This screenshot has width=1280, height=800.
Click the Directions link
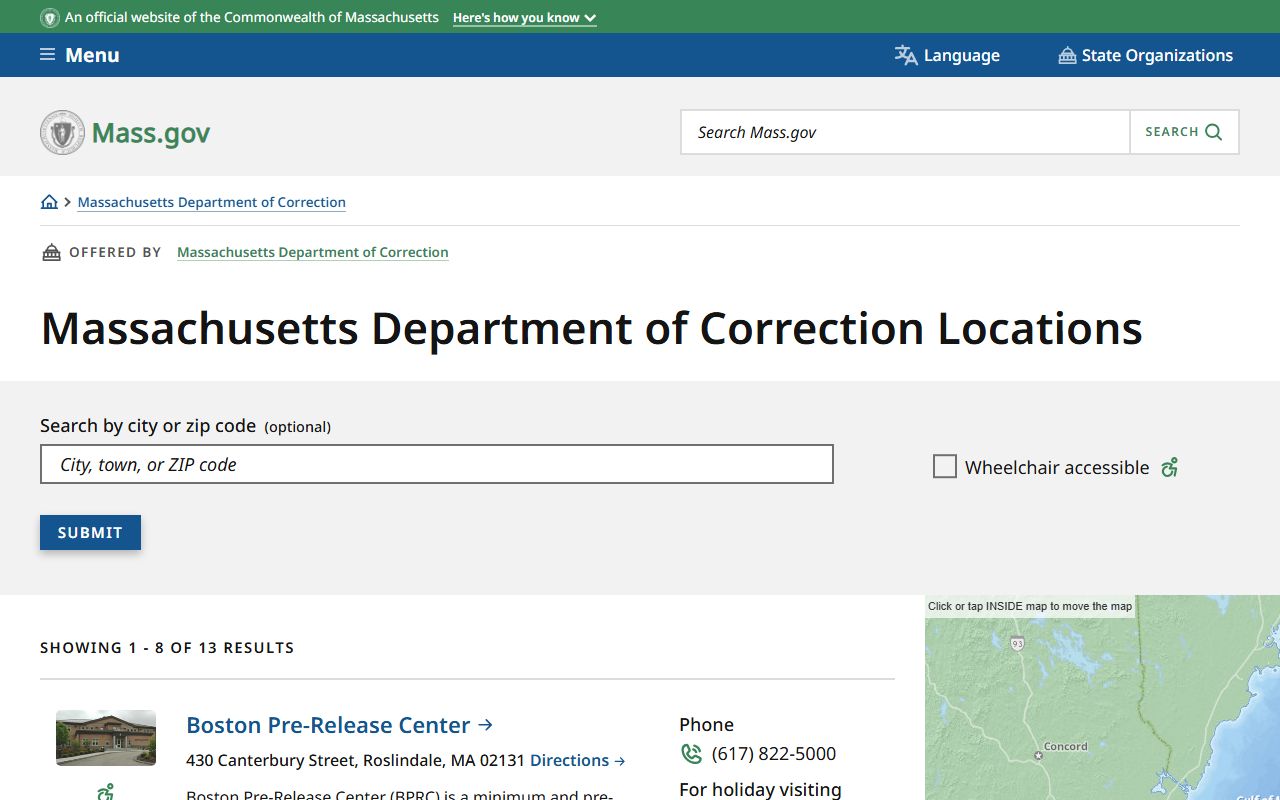tap(577, 760)
